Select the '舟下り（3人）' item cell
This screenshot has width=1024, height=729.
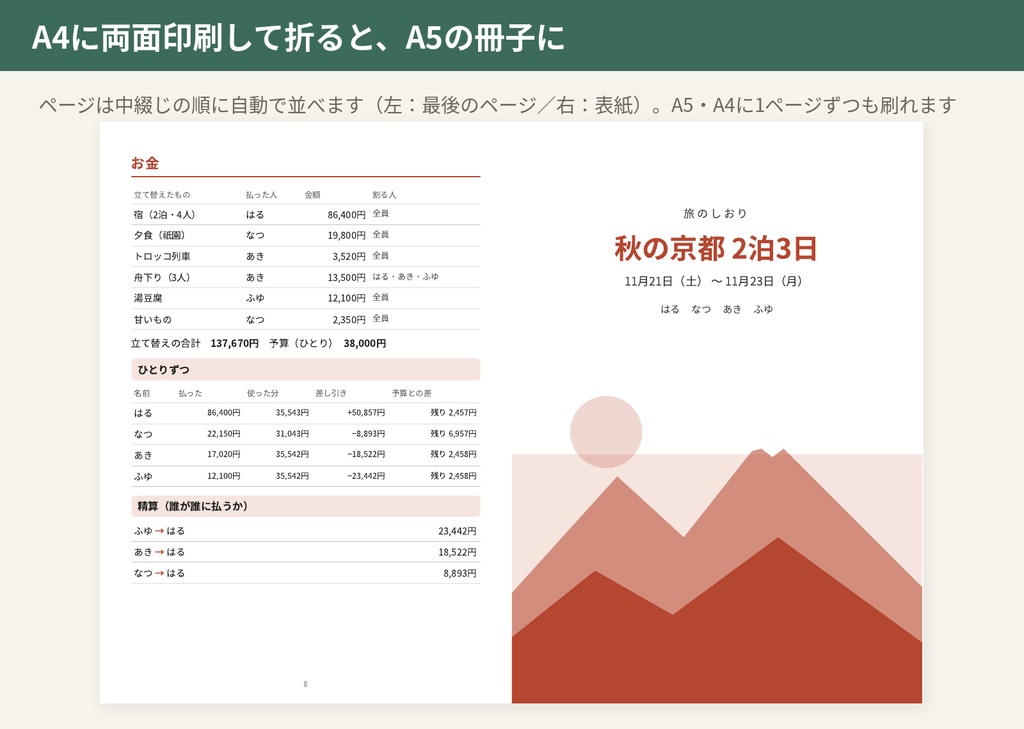(162, 277)
